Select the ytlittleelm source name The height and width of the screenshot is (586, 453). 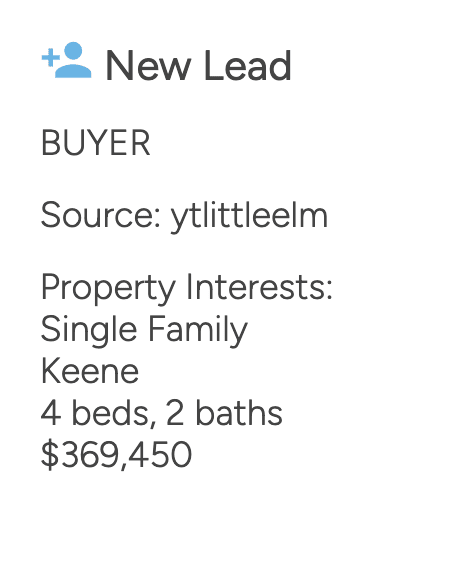(249, 216)
